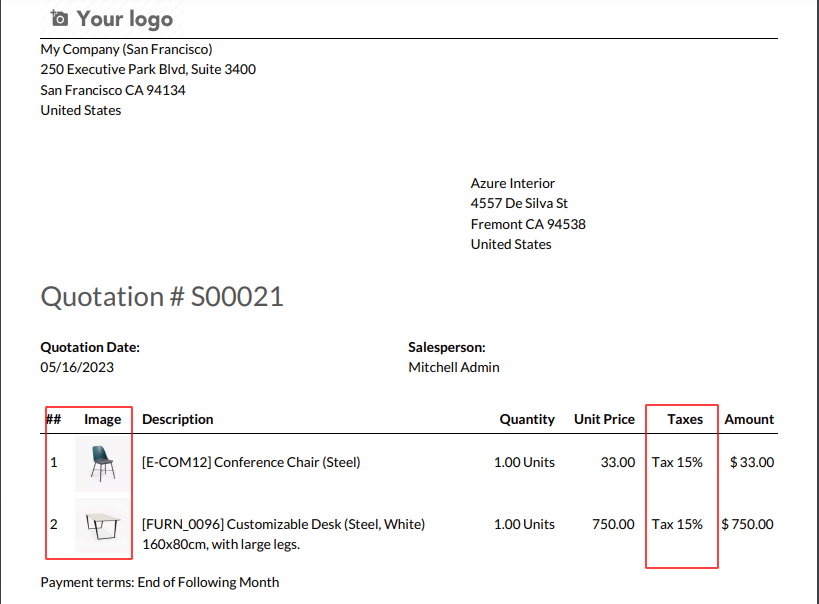Viewport: 819px width, 604px height.
Task: Click the Amount column header
Action: [749, 420]
